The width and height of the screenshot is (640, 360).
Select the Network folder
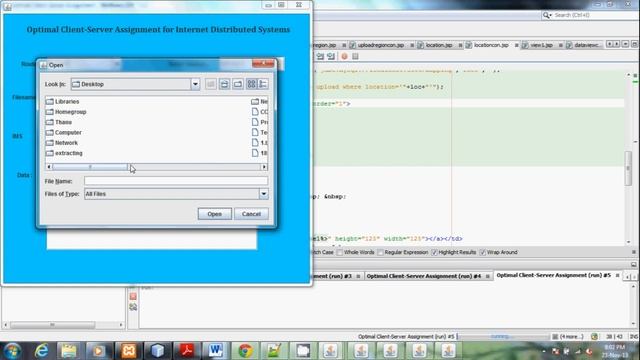click(62, 143)
